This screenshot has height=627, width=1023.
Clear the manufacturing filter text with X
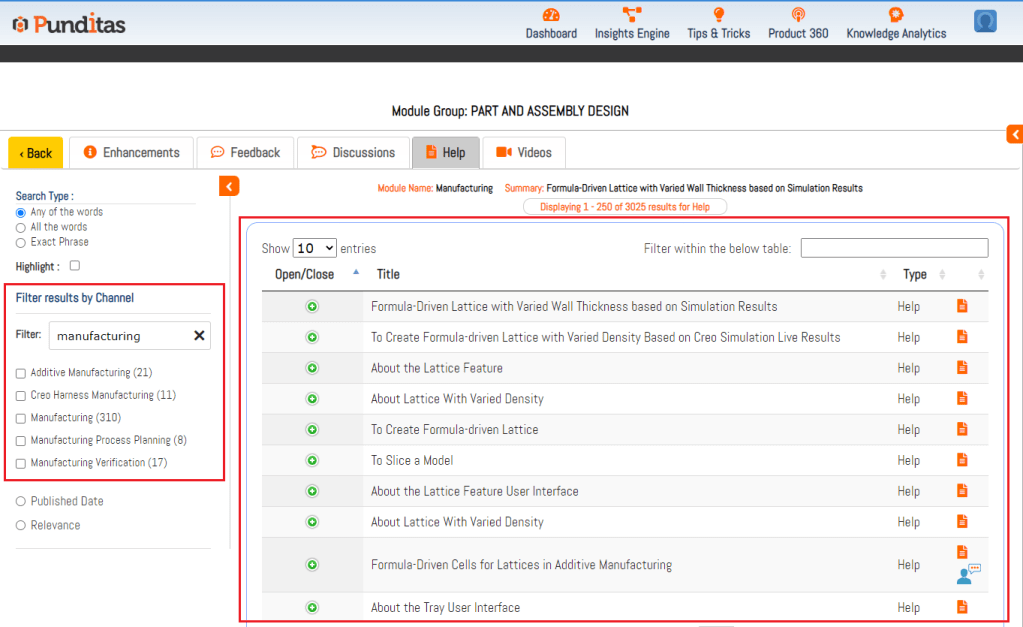199,336
